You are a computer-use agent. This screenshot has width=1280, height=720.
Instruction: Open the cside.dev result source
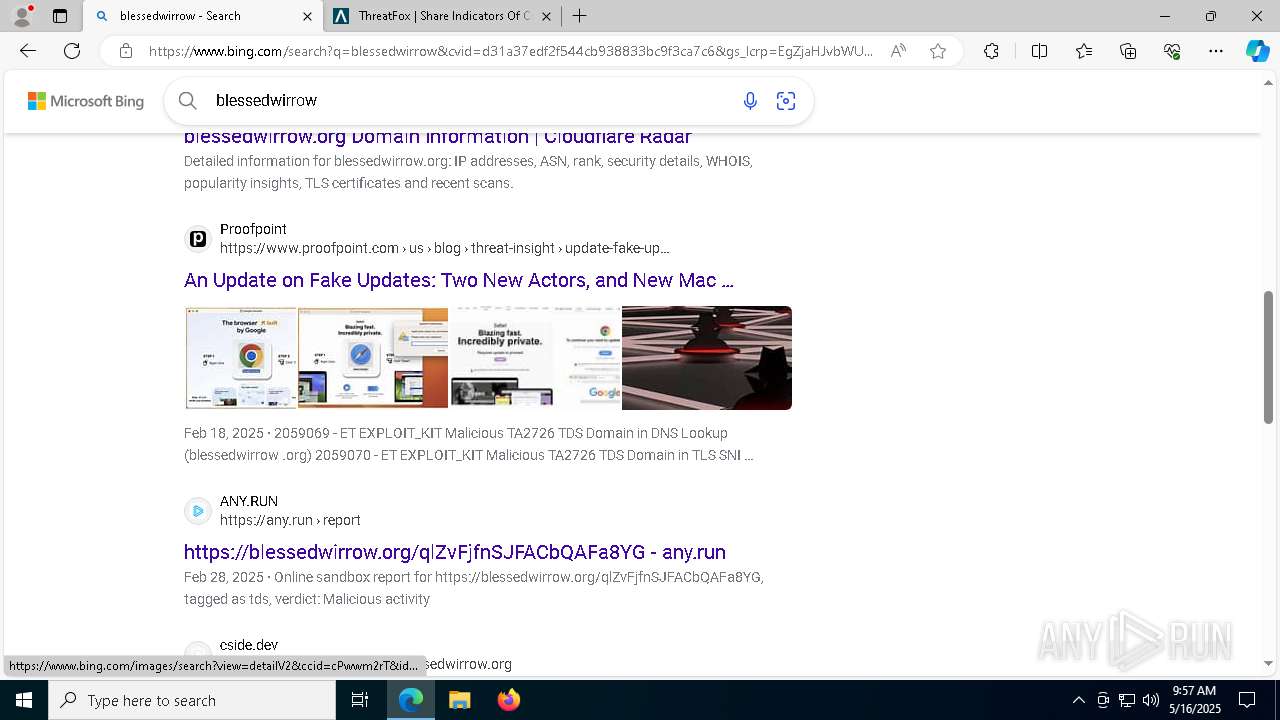249,645
